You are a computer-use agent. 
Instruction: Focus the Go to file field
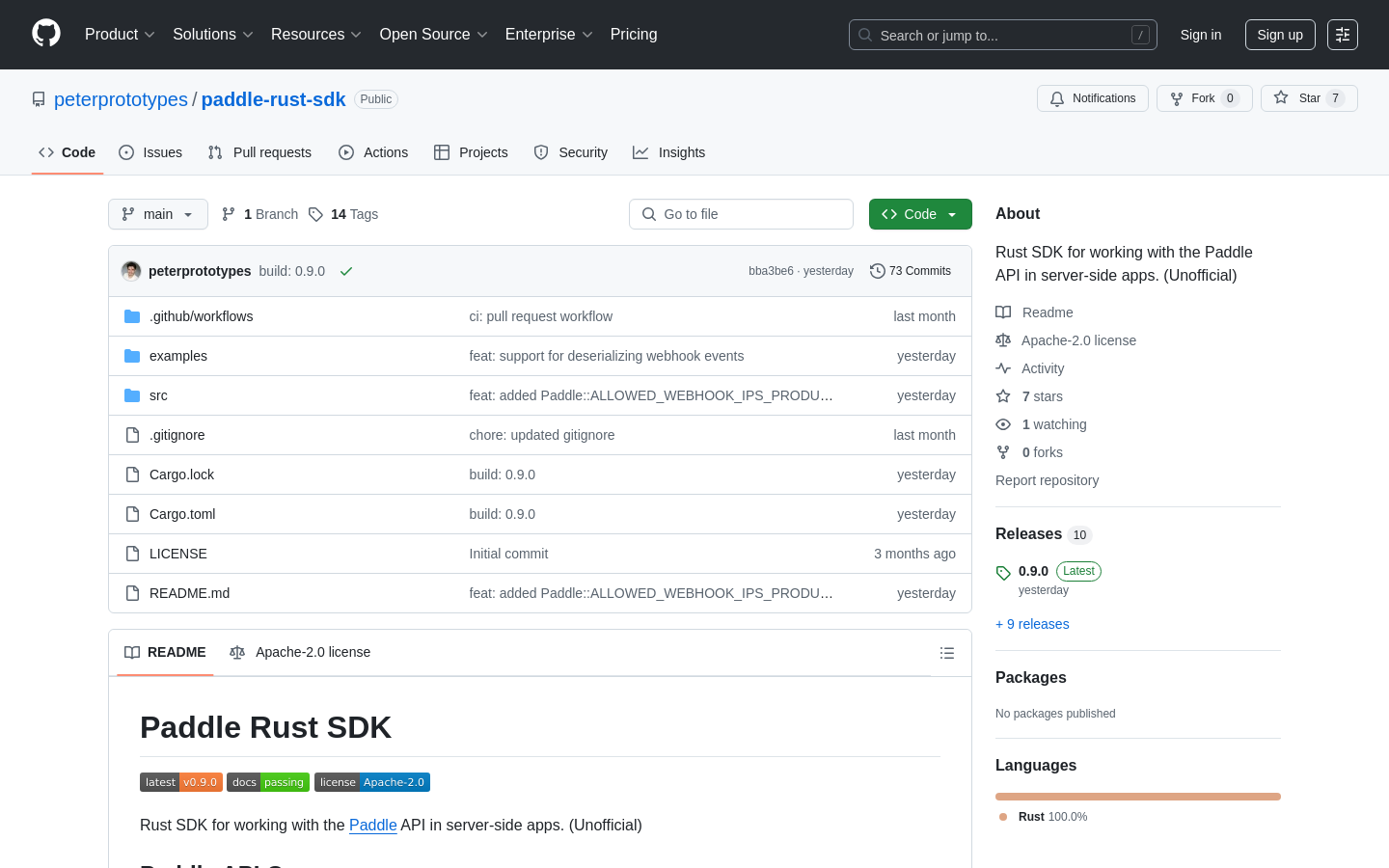[741, 214]
